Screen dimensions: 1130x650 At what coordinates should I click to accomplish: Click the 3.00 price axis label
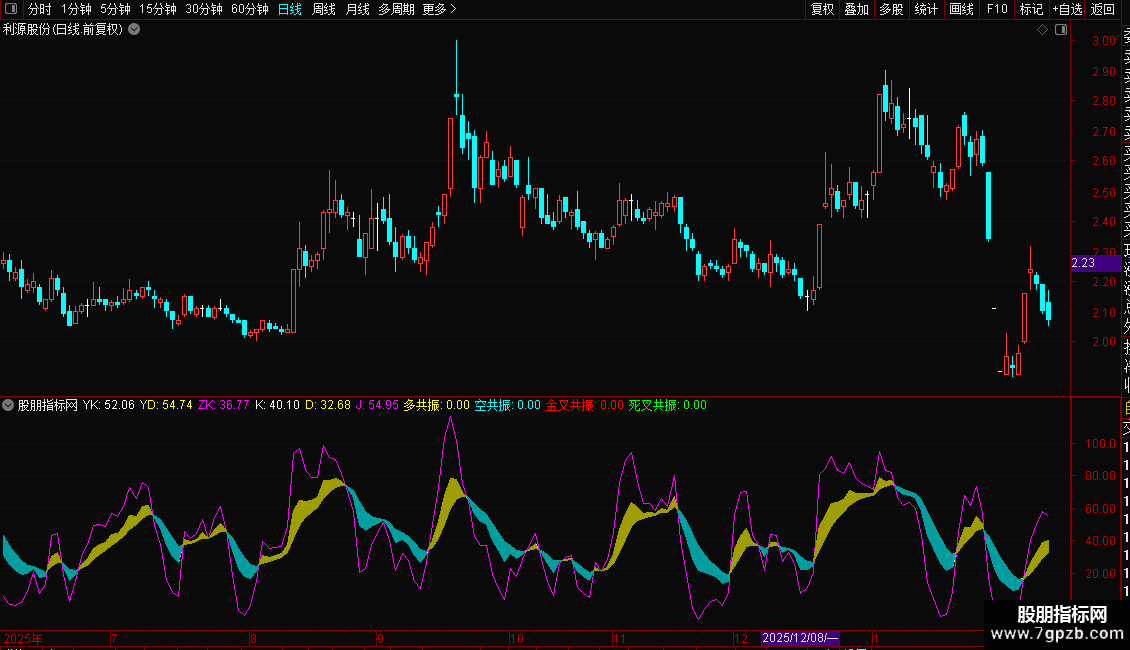(x=1104, y=41)
